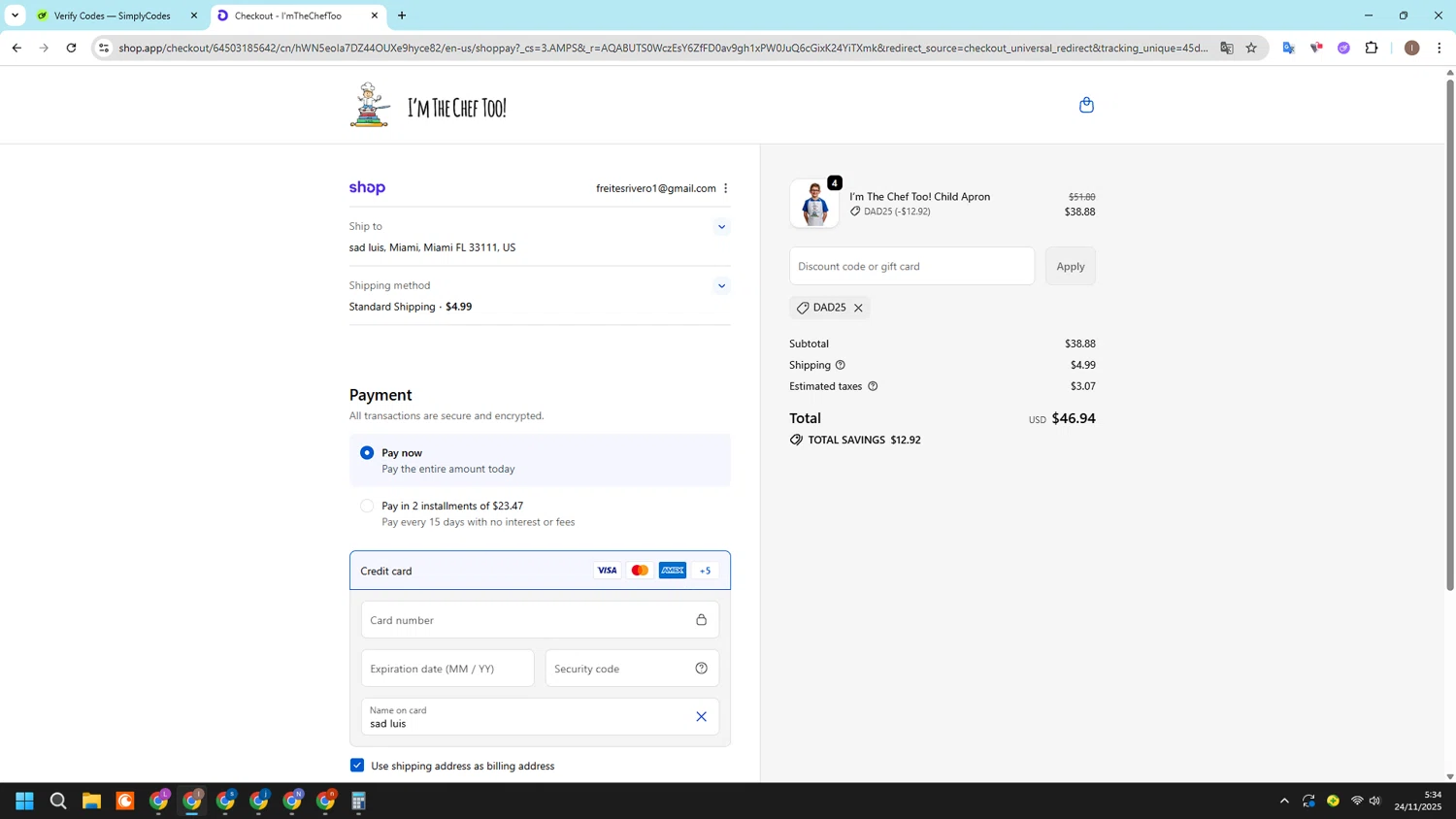This screenshot has width=1456, height=819.
Task: Click the freitesrivero1@gmail.com email
Action: (656, 188)
